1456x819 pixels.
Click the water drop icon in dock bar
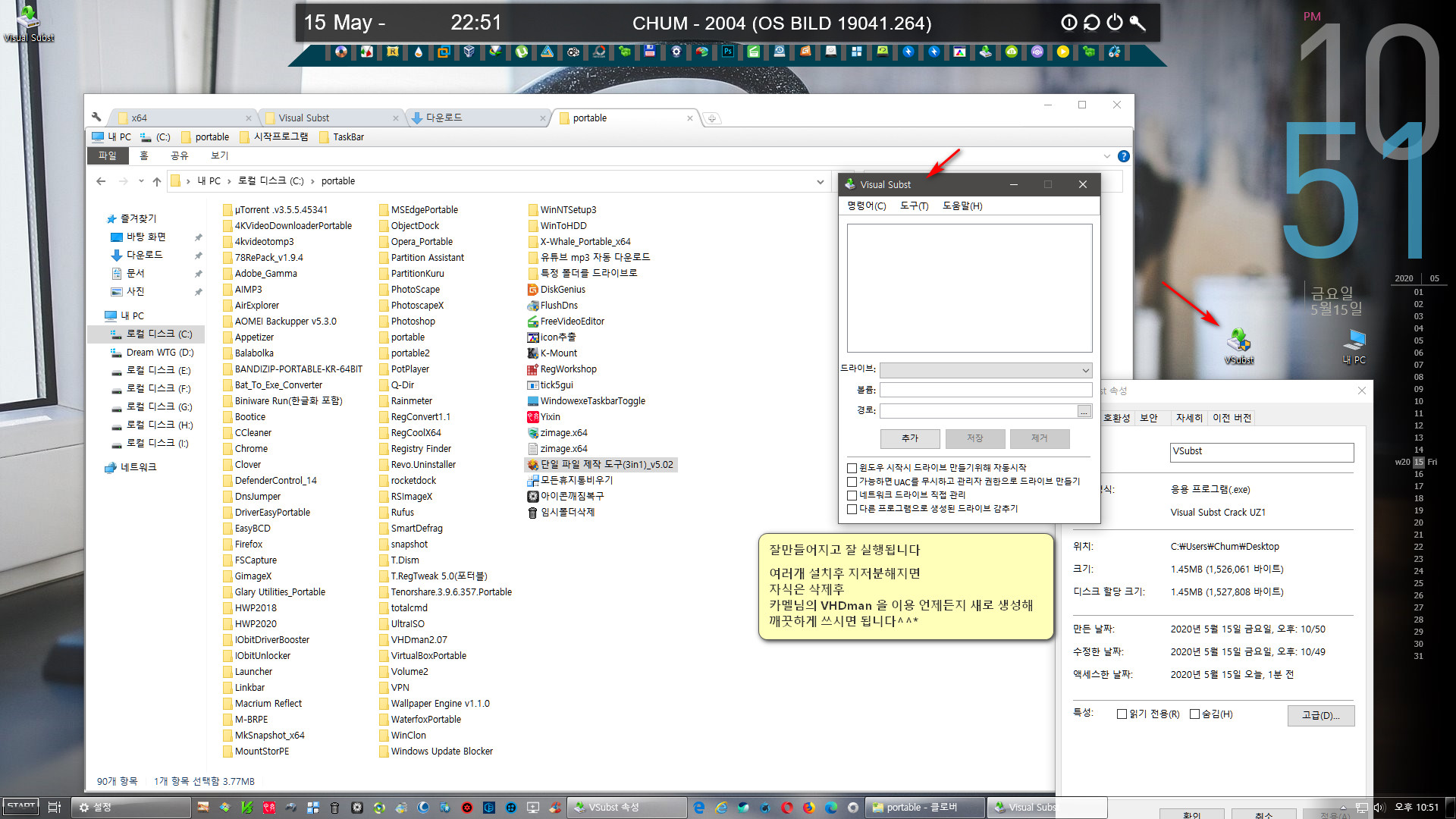[418, 52]
